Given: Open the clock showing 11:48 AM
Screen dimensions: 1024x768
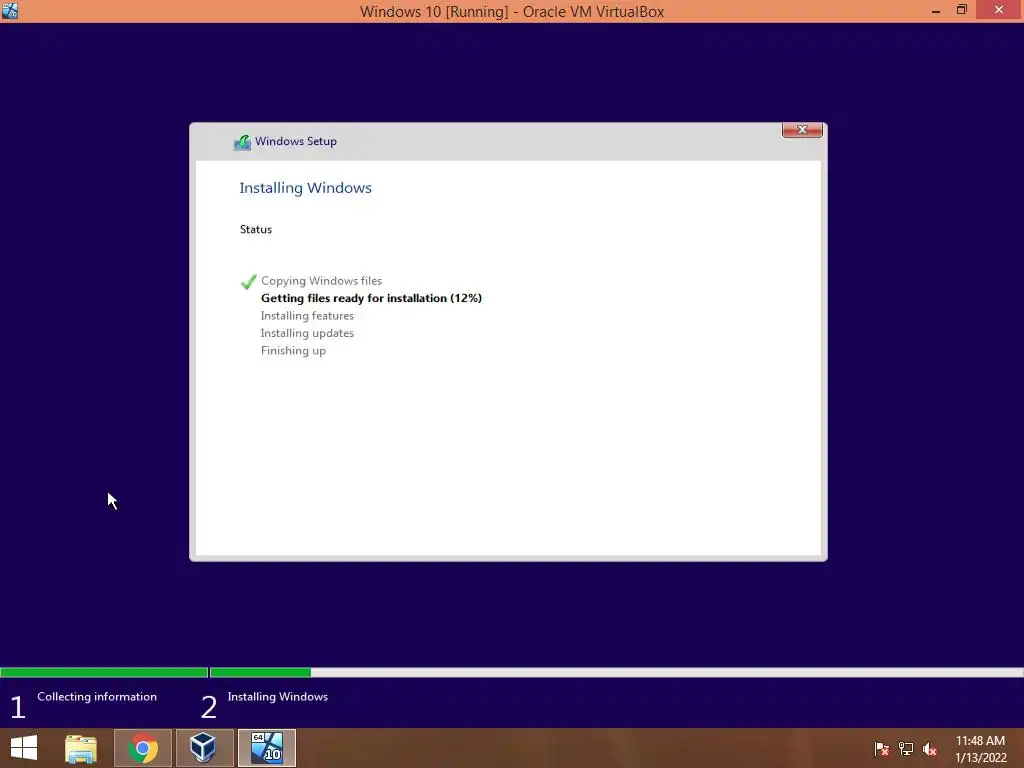Looking at the screenshot, I should pos(980,749).
